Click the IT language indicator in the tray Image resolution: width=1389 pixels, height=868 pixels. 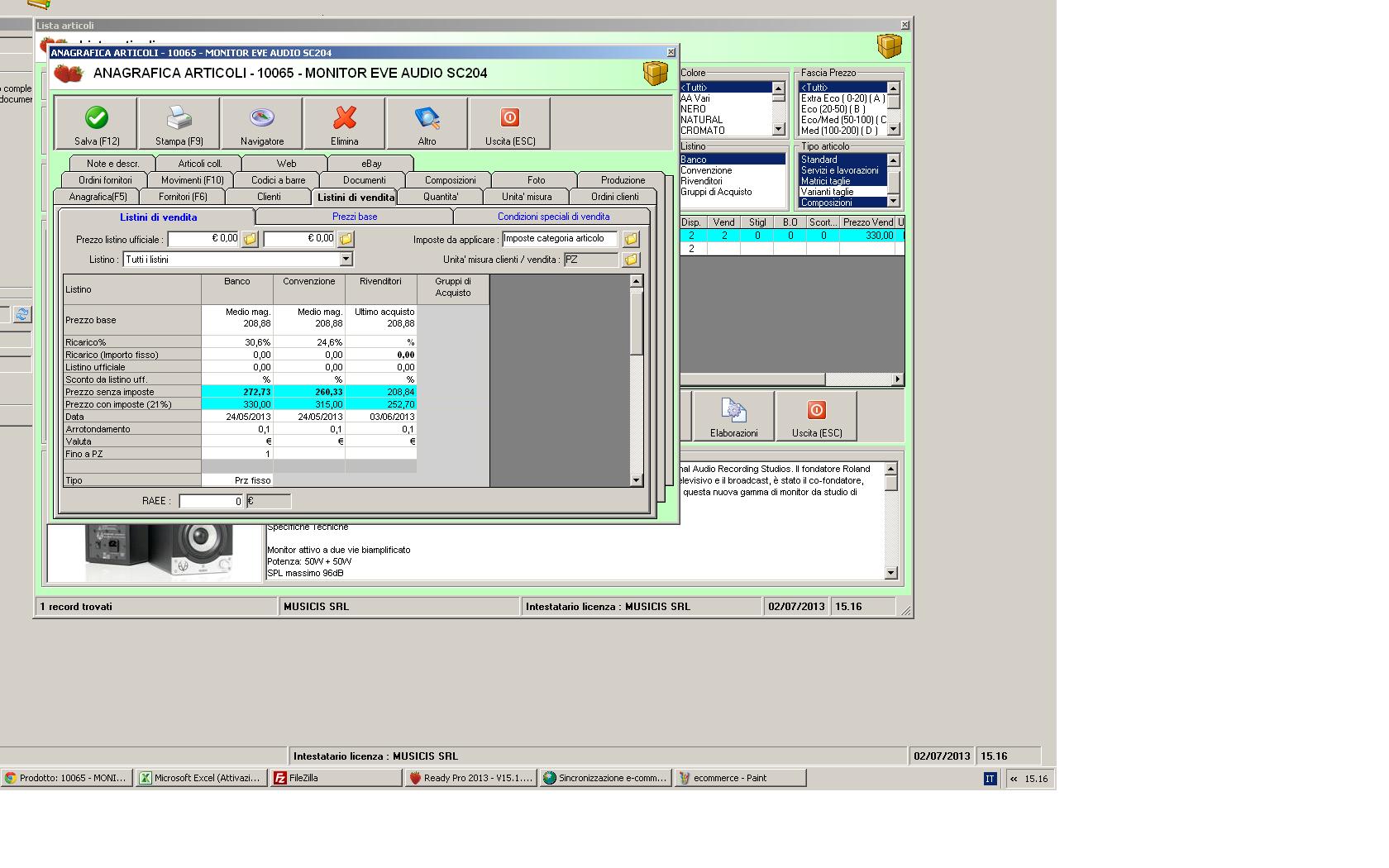[x=990, y=779]
